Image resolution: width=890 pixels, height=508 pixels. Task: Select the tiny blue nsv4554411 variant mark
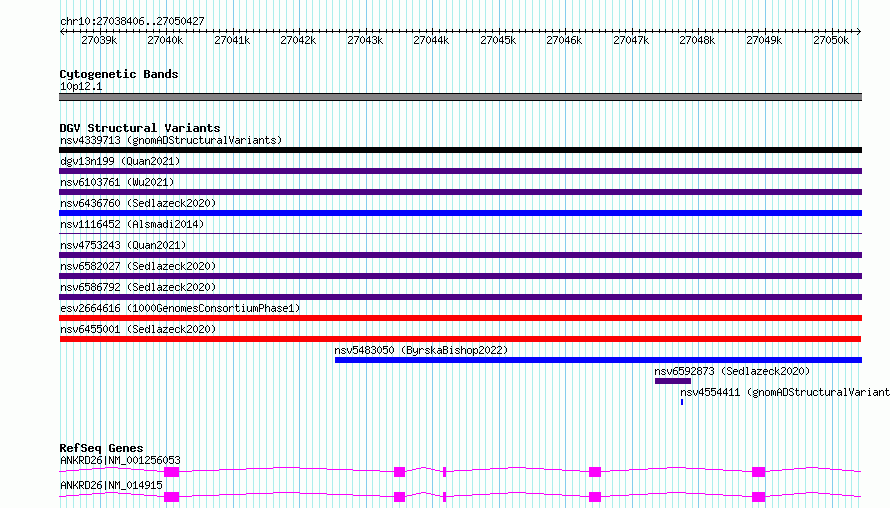(682, 402)
